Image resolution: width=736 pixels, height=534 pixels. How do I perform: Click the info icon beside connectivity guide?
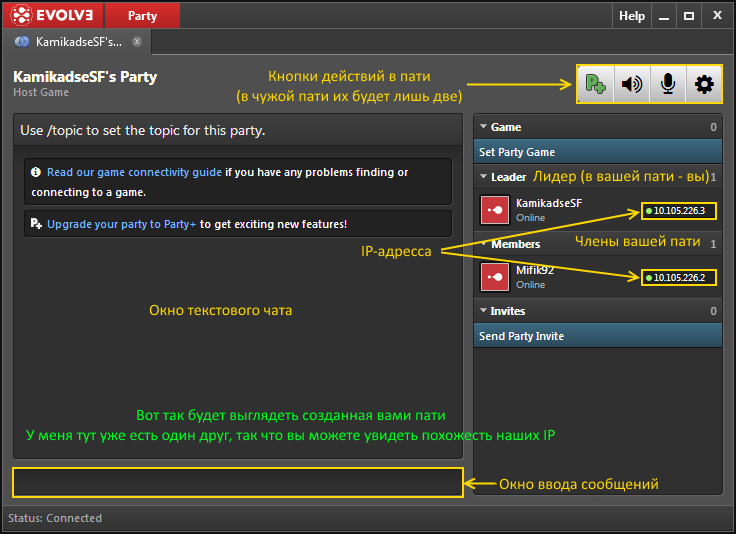(36, 172)
